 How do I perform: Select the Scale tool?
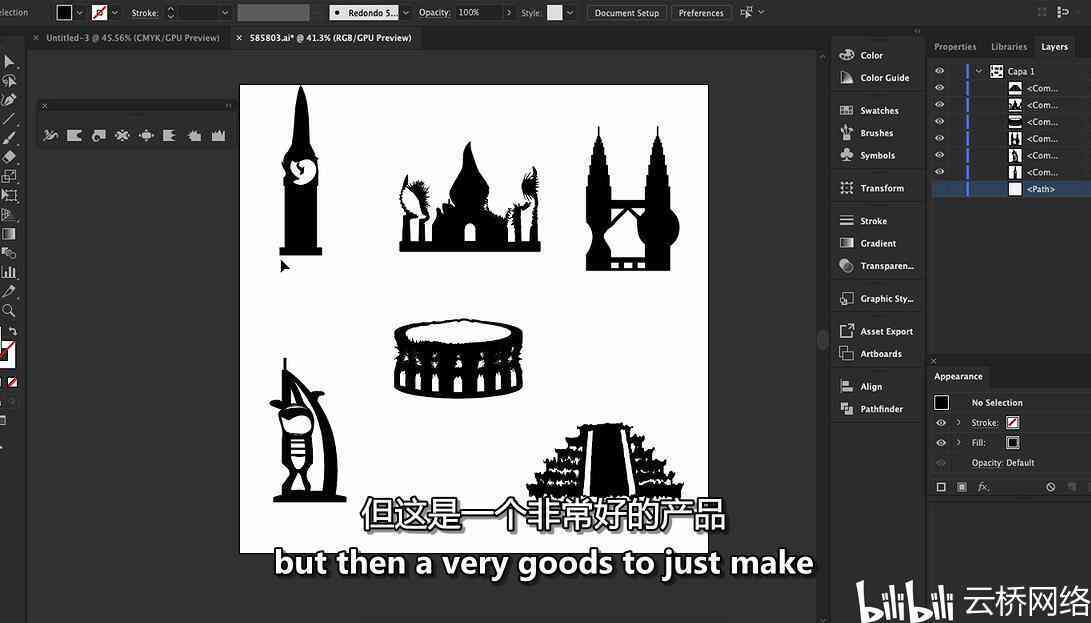point(9,176)
